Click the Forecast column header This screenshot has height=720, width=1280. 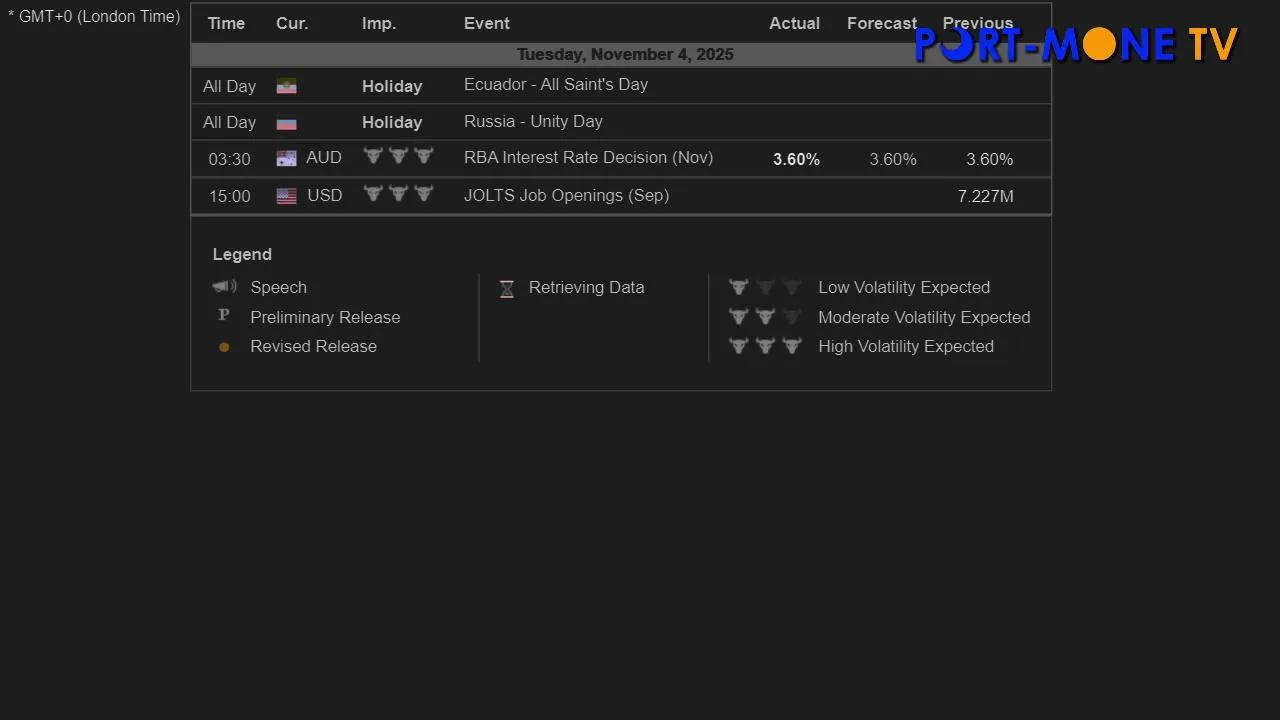[x=882, y=23]
